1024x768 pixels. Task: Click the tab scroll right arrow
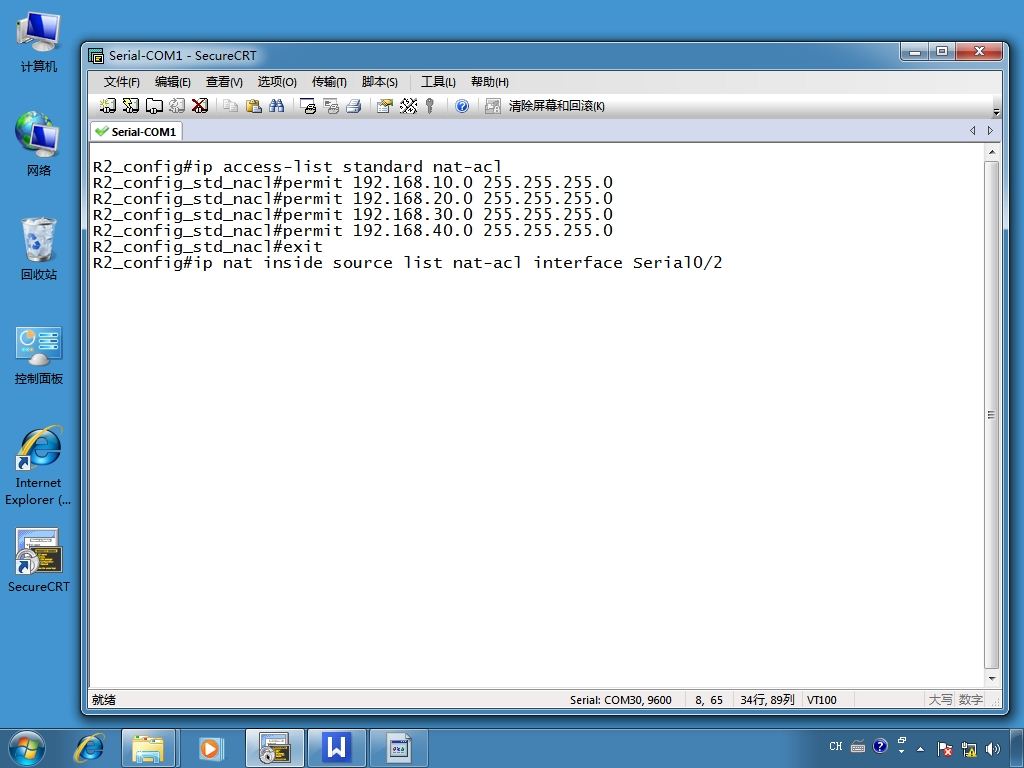click(990, 131)
